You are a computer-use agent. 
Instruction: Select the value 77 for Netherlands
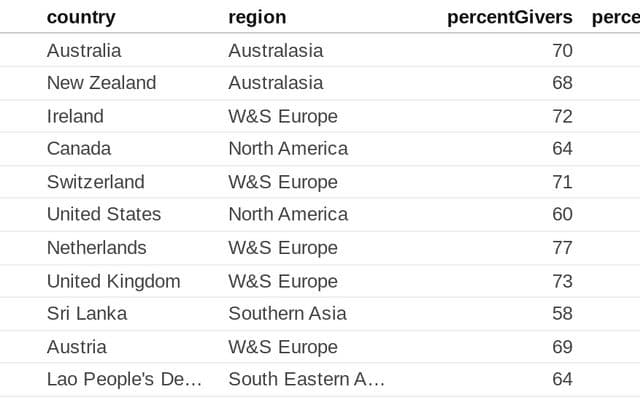click(x=562, y=248)
